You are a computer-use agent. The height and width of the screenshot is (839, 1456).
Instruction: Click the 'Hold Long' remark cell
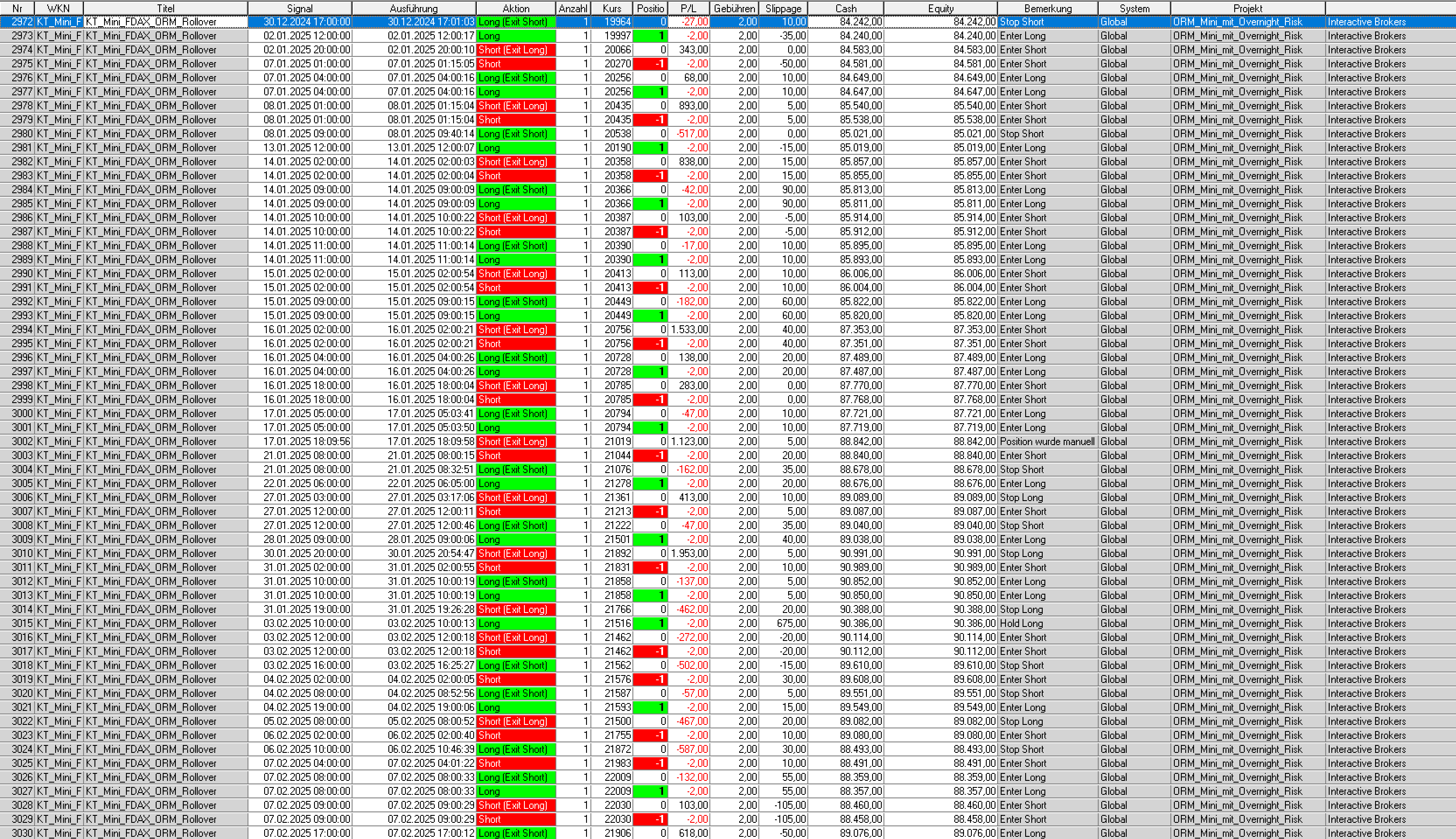point(1021,623)
